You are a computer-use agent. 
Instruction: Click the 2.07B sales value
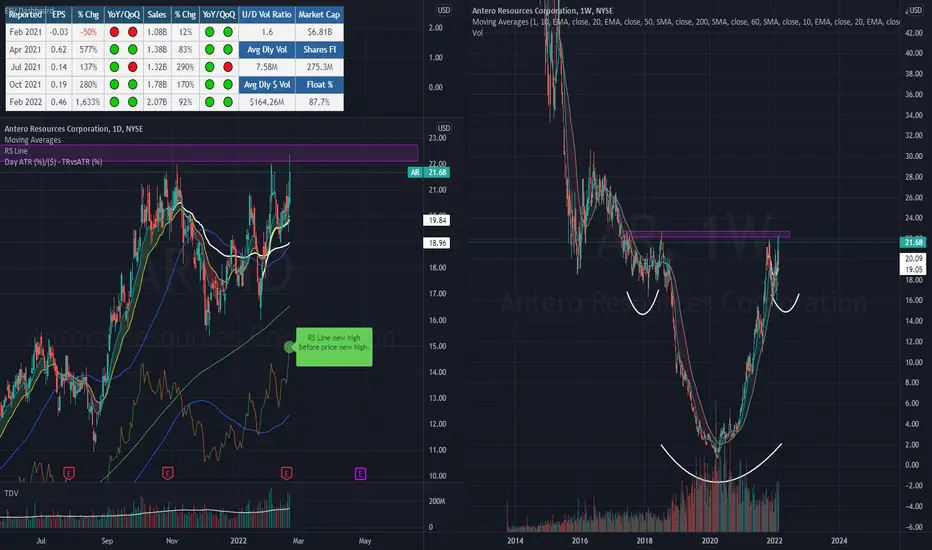pyautogui.click(x=157, y=102)
